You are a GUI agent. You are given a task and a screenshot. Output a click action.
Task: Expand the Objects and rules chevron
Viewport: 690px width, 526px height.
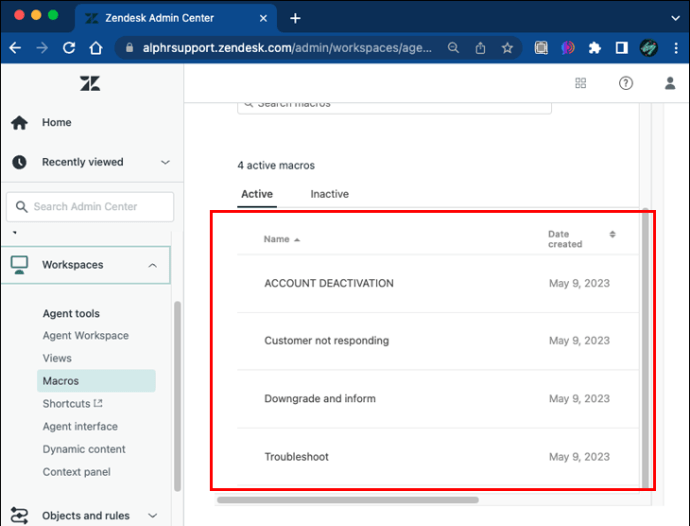[x=153, y=515]
